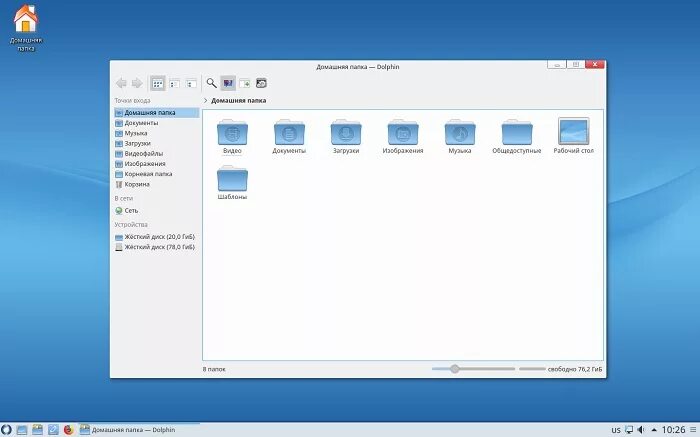Viewport: 700px width, 437px height.
Task: Click the volume speaker tray icon
Action: 641,430
